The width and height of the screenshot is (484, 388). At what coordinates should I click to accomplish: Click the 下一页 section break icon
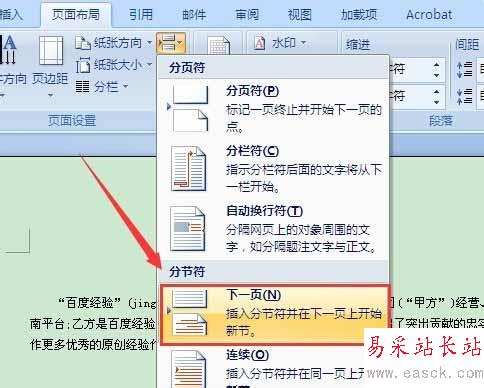pos(190,313)
